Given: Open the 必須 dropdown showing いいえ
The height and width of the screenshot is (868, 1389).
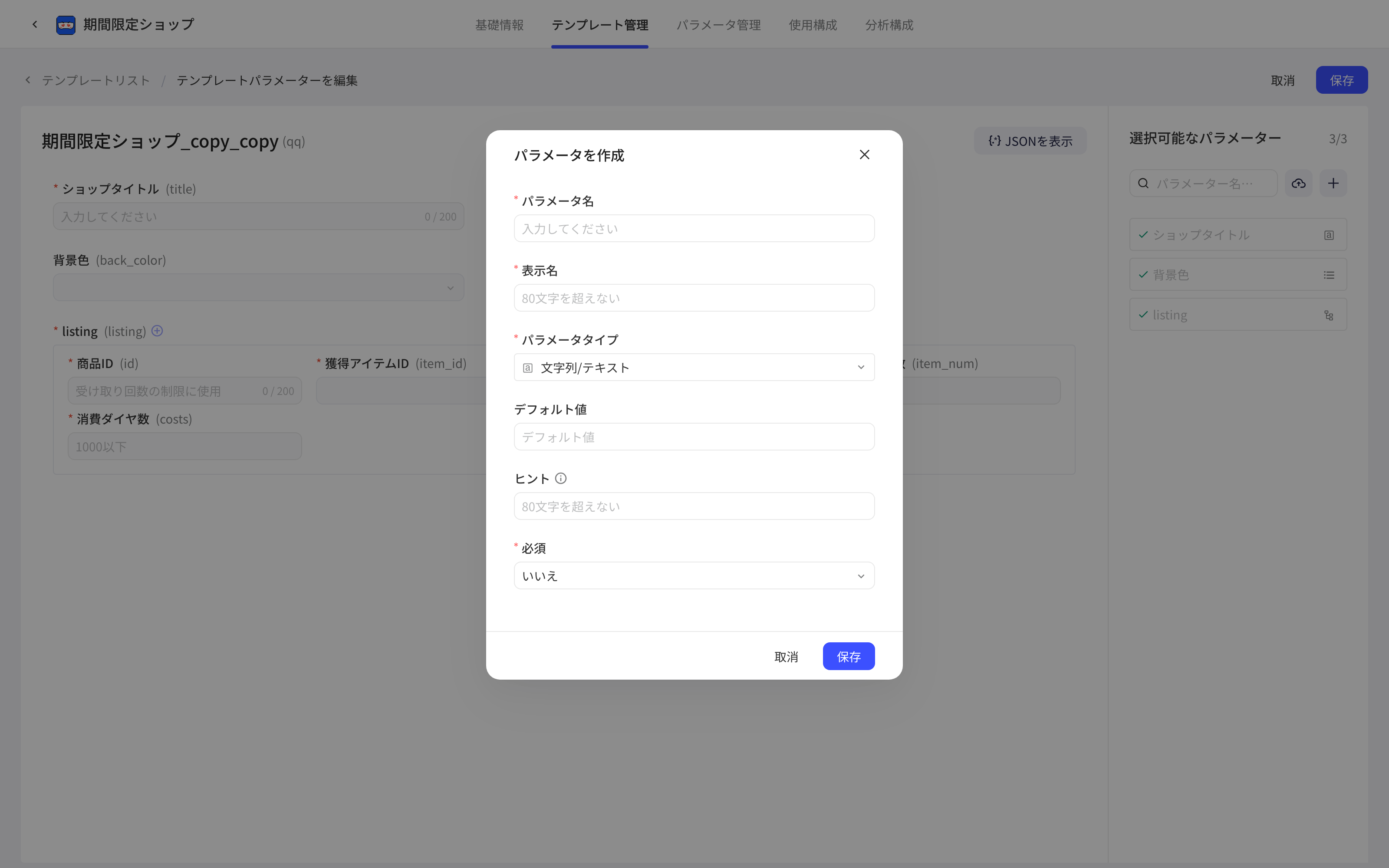Looking at the screenshot, I should tap(694, 576).
